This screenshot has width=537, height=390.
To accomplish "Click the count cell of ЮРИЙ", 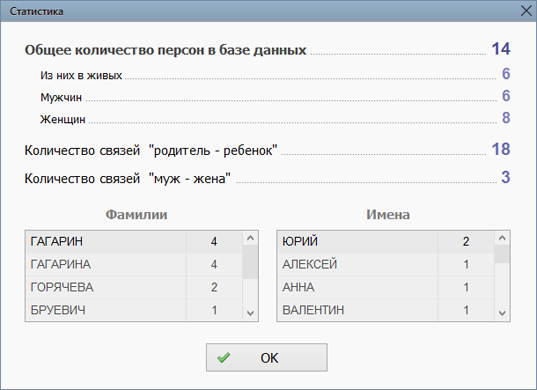I will tap(466, 242).
